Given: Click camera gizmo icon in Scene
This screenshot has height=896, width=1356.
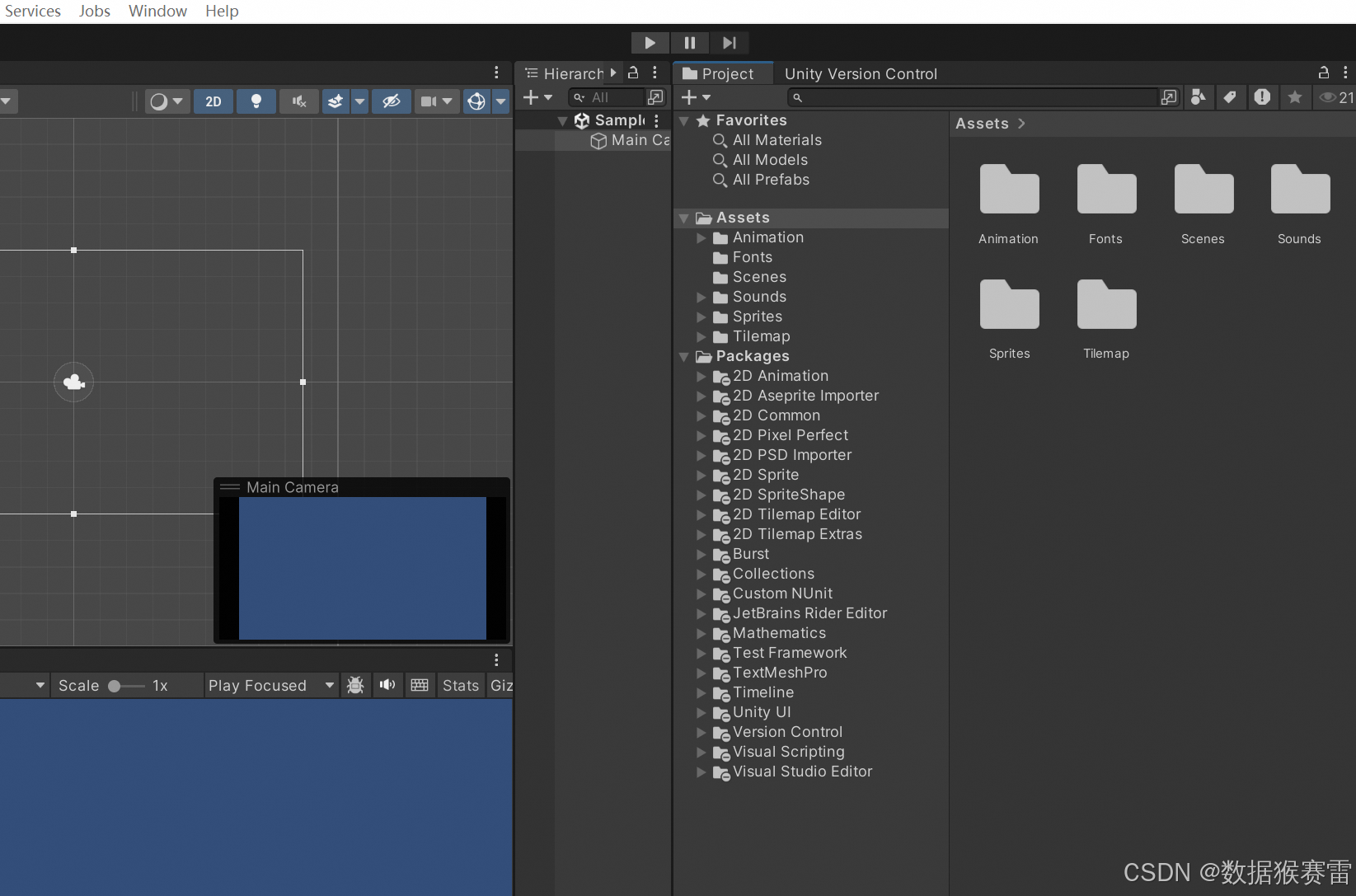Looking at the screenshot, I should pos(74,382).
